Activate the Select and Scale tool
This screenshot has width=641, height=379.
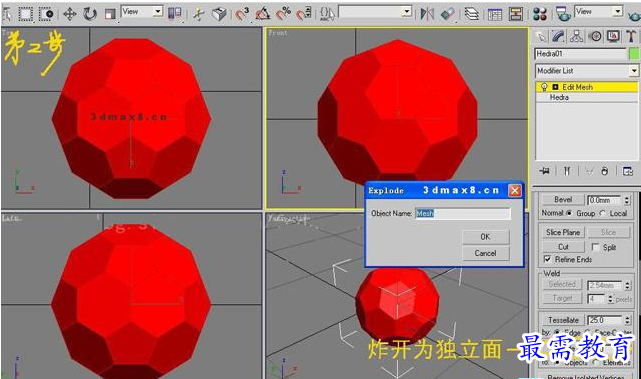pyautogui.click(x=110, y=14)
